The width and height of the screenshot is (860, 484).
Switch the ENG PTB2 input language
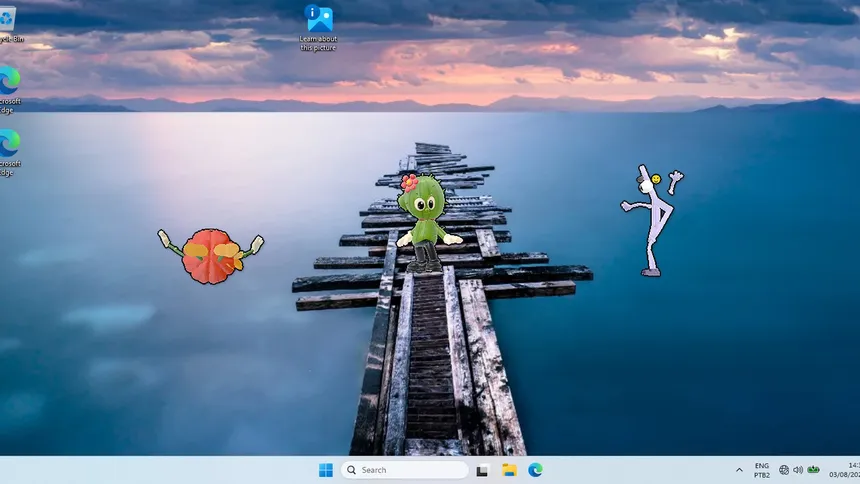click(762, 470)
